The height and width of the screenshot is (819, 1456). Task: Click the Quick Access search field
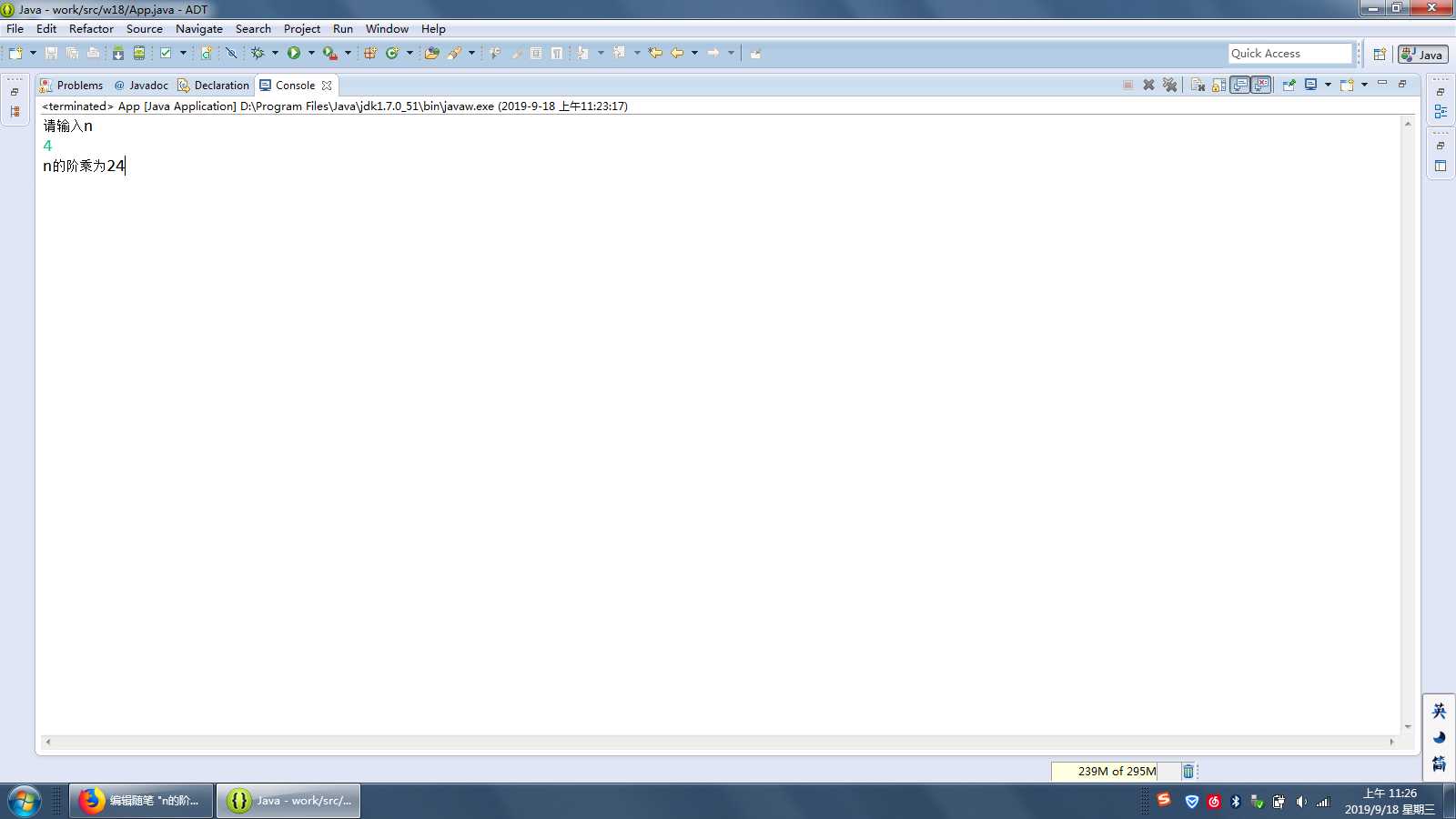(1290, 54)
